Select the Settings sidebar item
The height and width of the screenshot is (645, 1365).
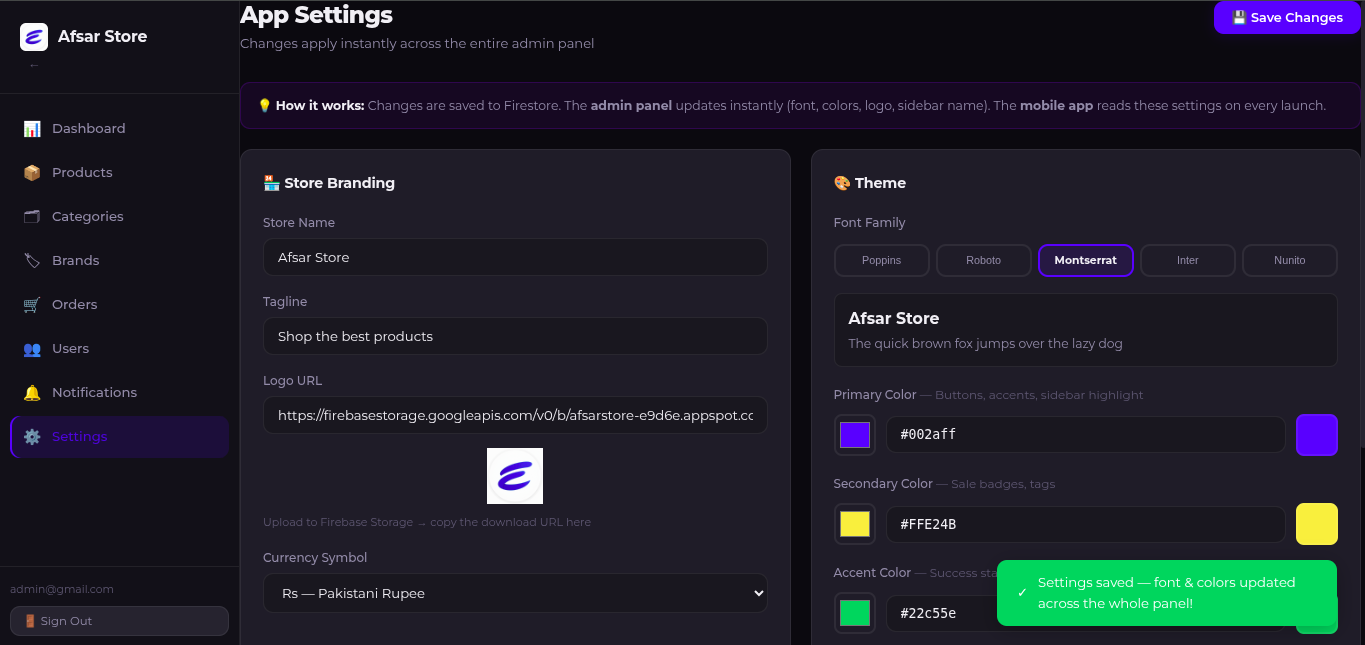coord(120,437)
